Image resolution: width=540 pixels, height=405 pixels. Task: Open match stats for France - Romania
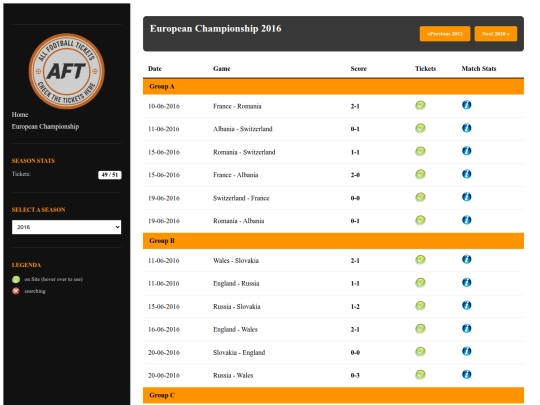467,105
